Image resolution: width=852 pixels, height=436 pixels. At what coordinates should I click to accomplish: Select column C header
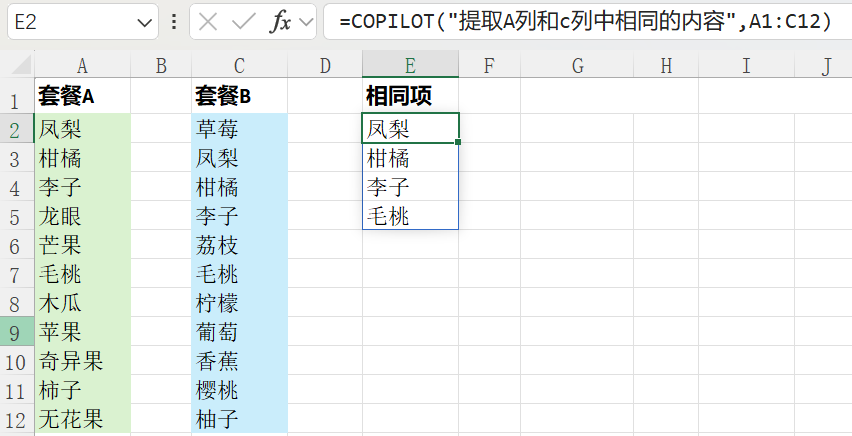pos(239,66)
